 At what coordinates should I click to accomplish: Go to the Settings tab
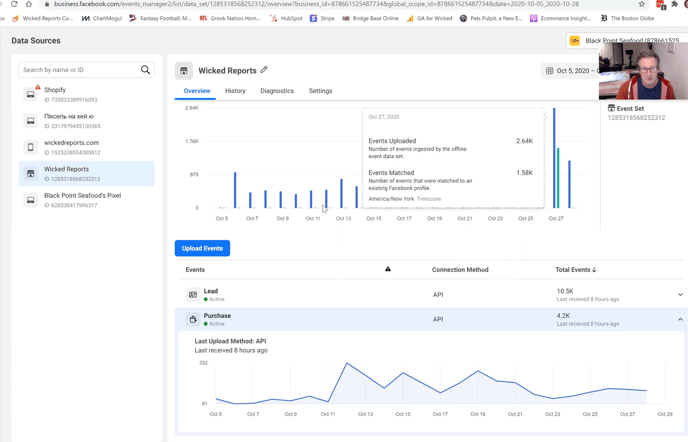click(x=320, y=91)
